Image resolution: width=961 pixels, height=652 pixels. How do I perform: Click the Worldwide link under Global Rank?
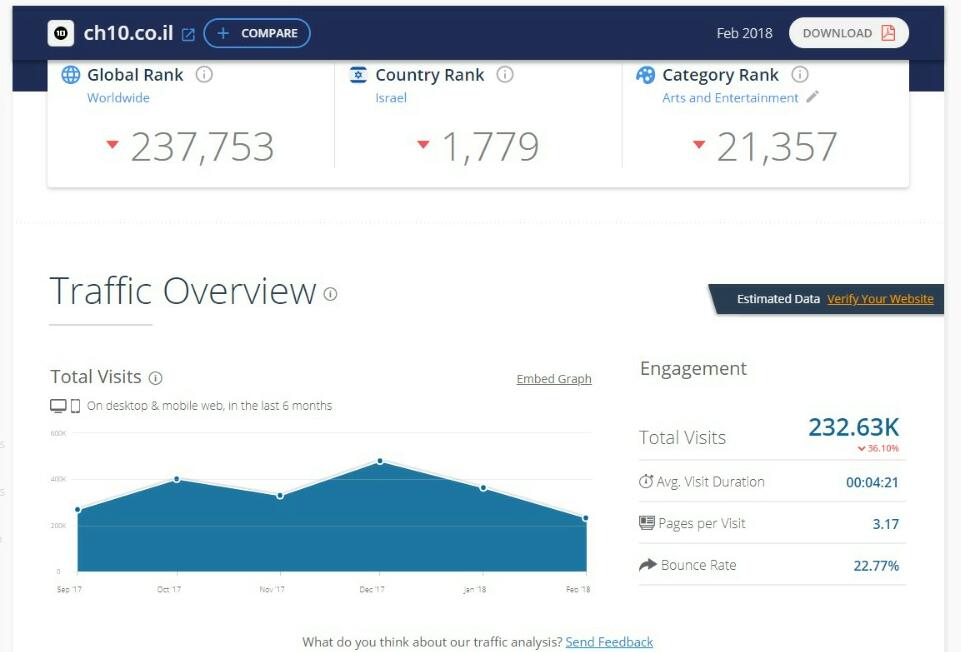point(118,98)
